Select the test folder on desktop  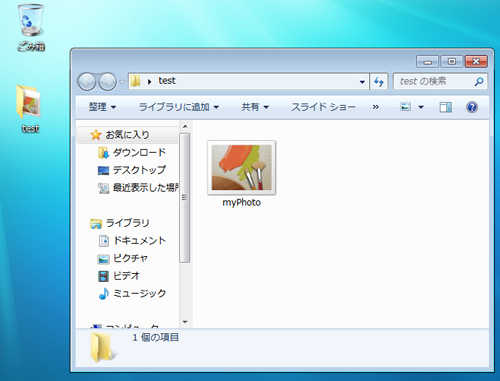pos(30,109)
